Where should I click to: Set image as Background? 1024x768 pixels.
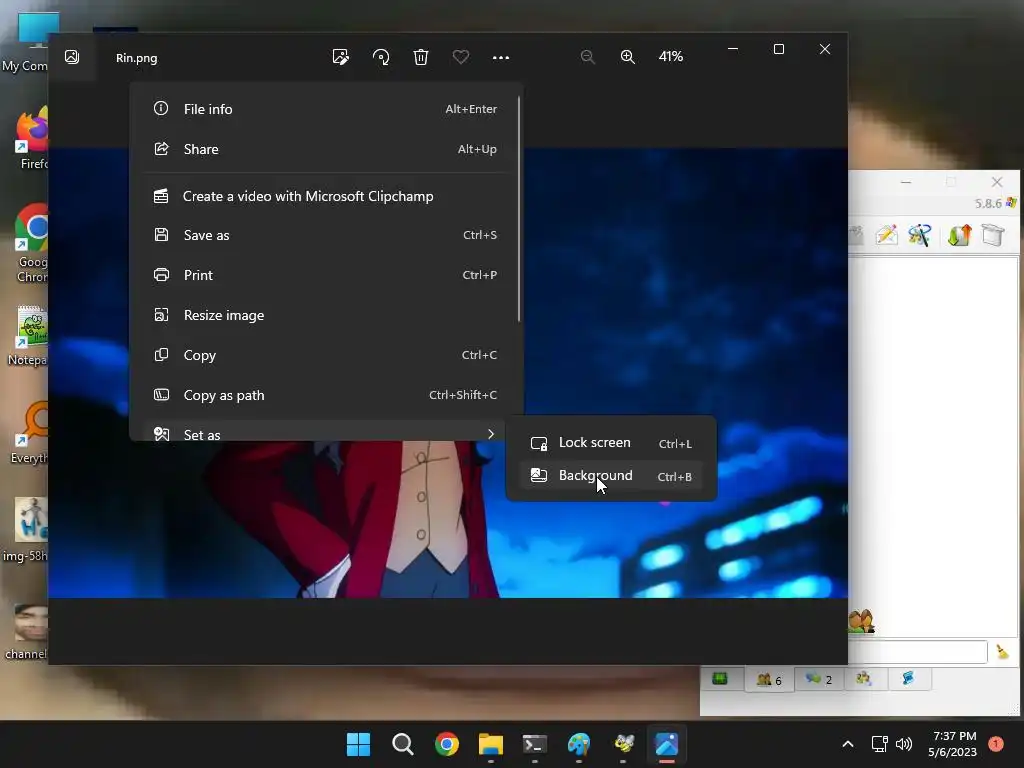611,475
